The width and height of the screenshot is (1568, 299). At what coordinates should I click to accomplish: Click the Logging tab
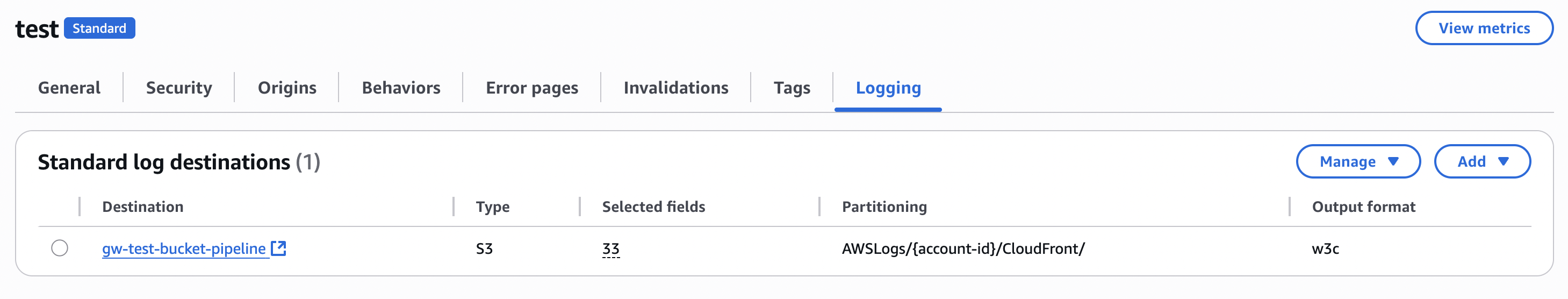pos(888,88)
